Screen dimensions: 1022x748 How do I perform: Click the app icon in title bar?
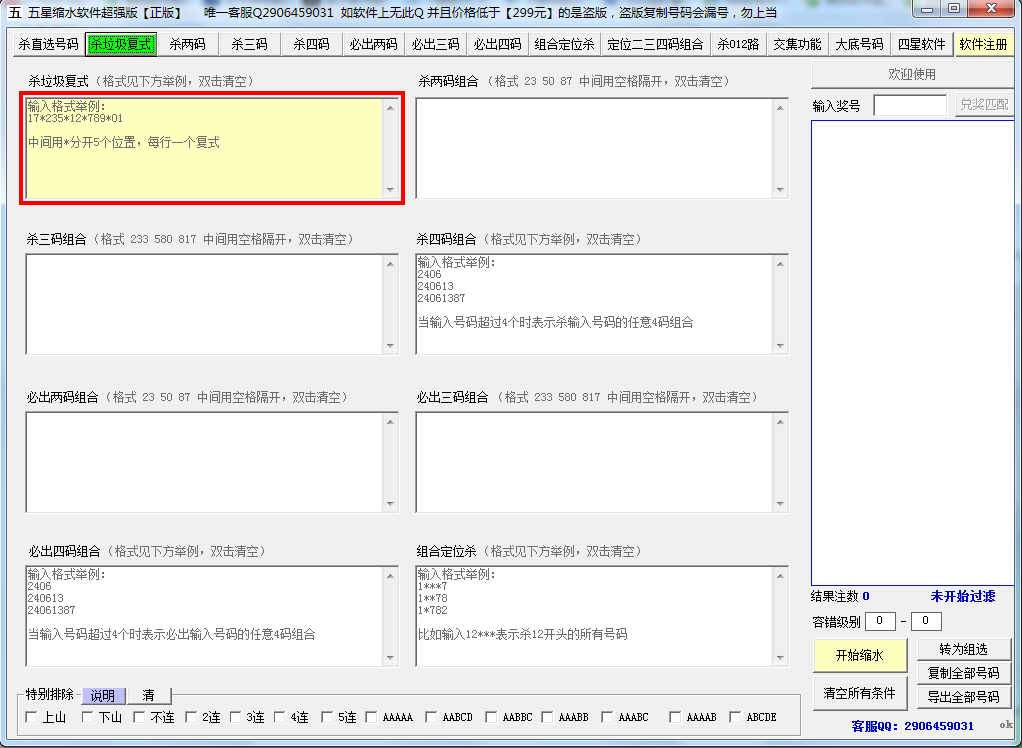click(x=14, y=12)
